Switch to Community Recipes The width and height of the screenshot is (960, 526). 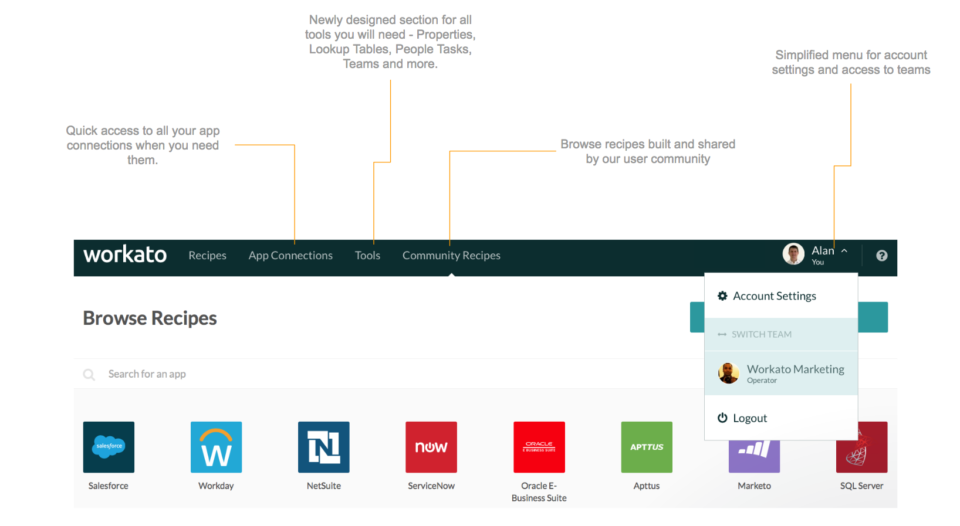click(451, 256)
